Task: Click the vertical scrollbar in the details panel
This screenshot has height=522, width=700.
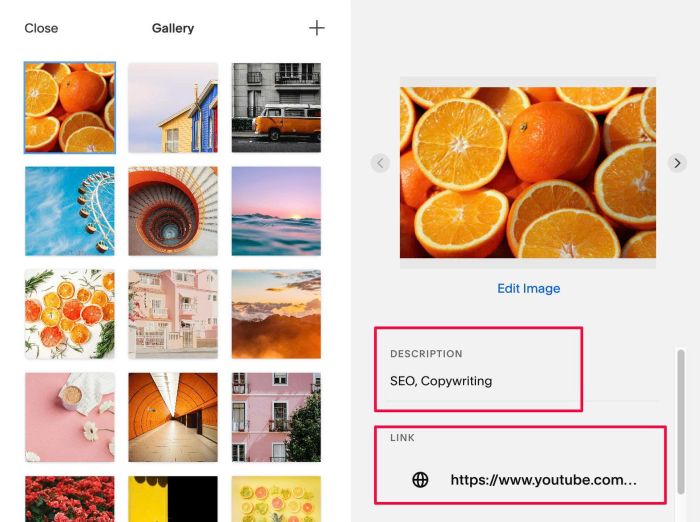Action: coord(680,422)
